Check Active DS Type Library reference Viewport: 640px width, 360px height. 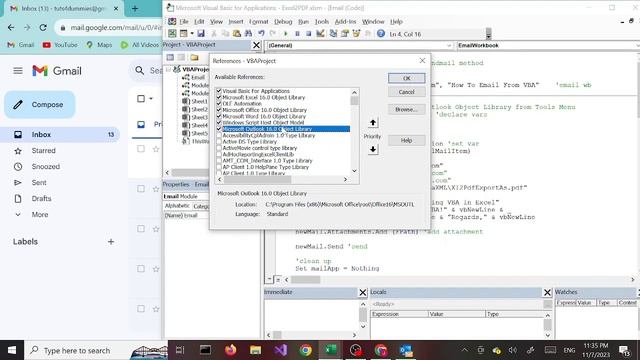pyautogui.click(x=219, y=142)
